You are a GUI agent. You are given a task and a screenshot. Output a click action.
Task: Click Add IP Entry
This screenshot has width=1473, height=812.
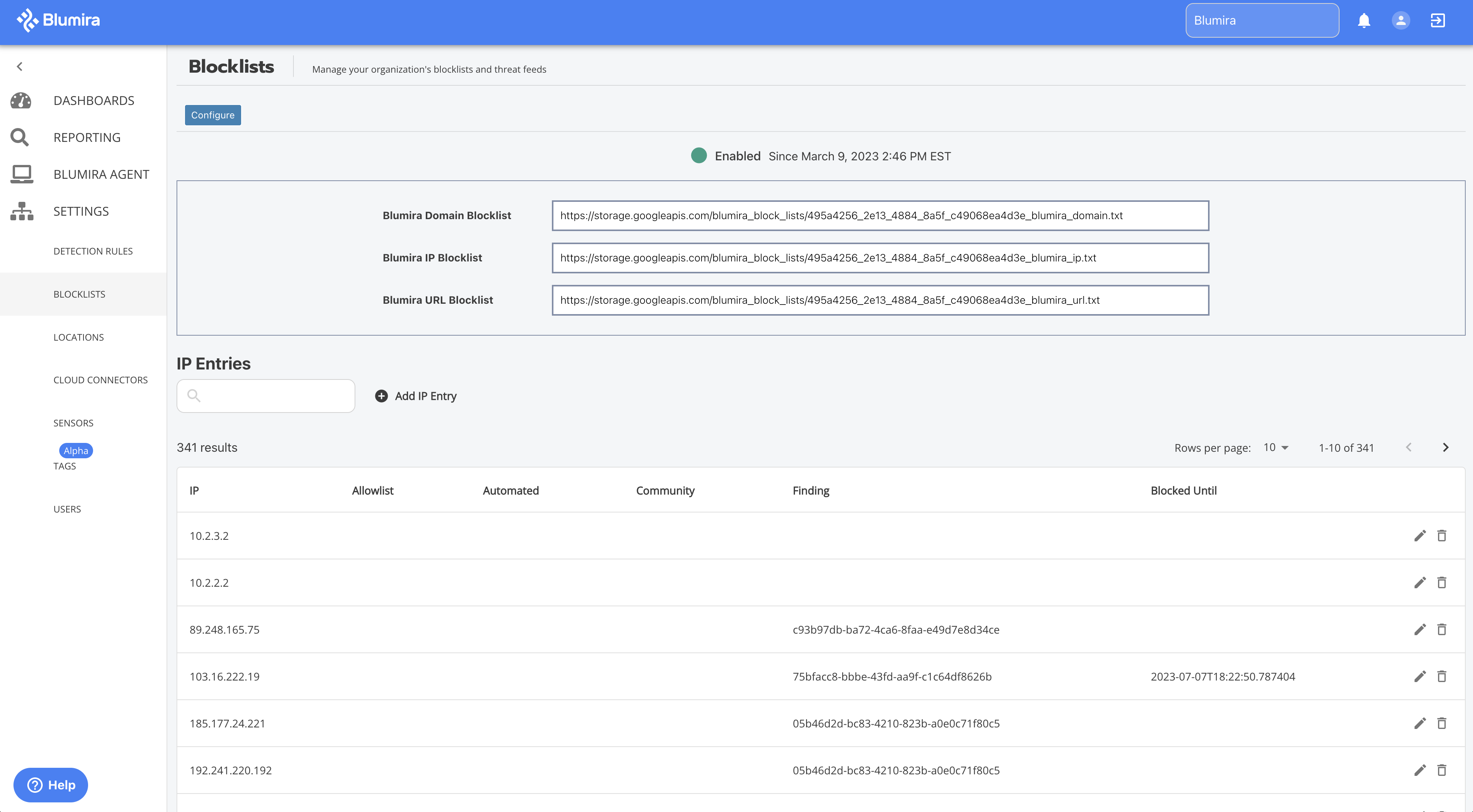(416, 395)
